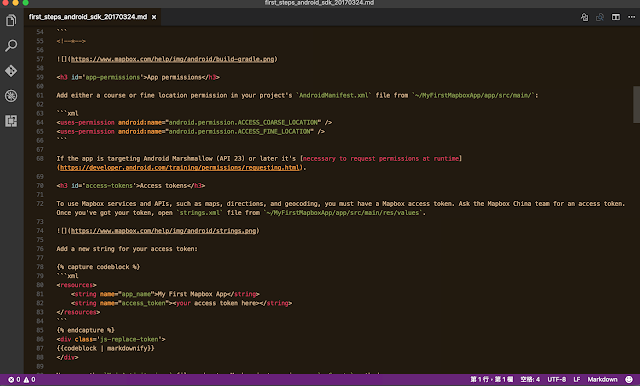
Task: Open changes icon in editor title bar
Action: [600, 17]
